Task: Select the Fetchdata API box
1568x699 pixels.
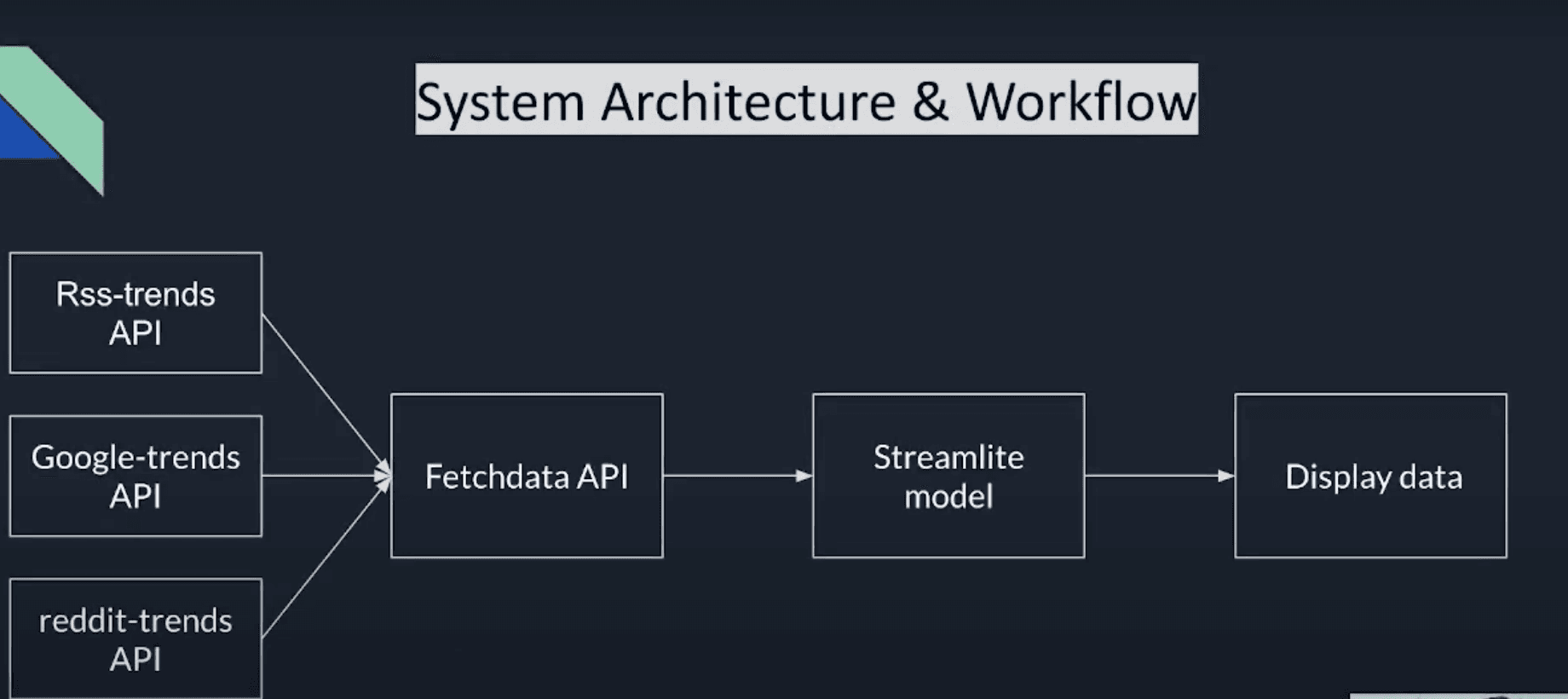Action: click(x=527, y=476)
